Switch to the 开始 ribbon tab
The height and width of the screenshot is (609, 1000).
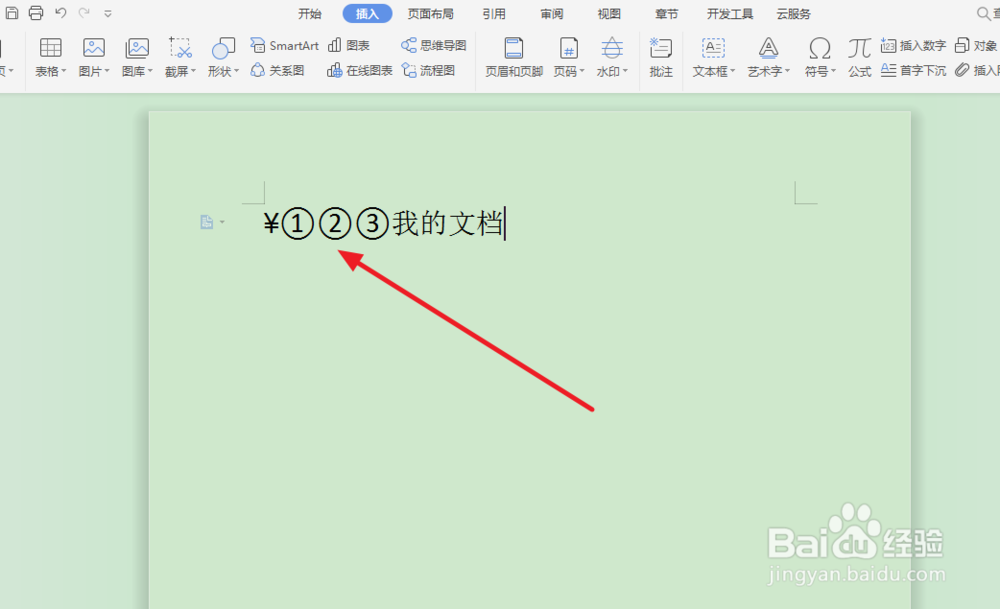pyautogui.click(x=309, y=13)
